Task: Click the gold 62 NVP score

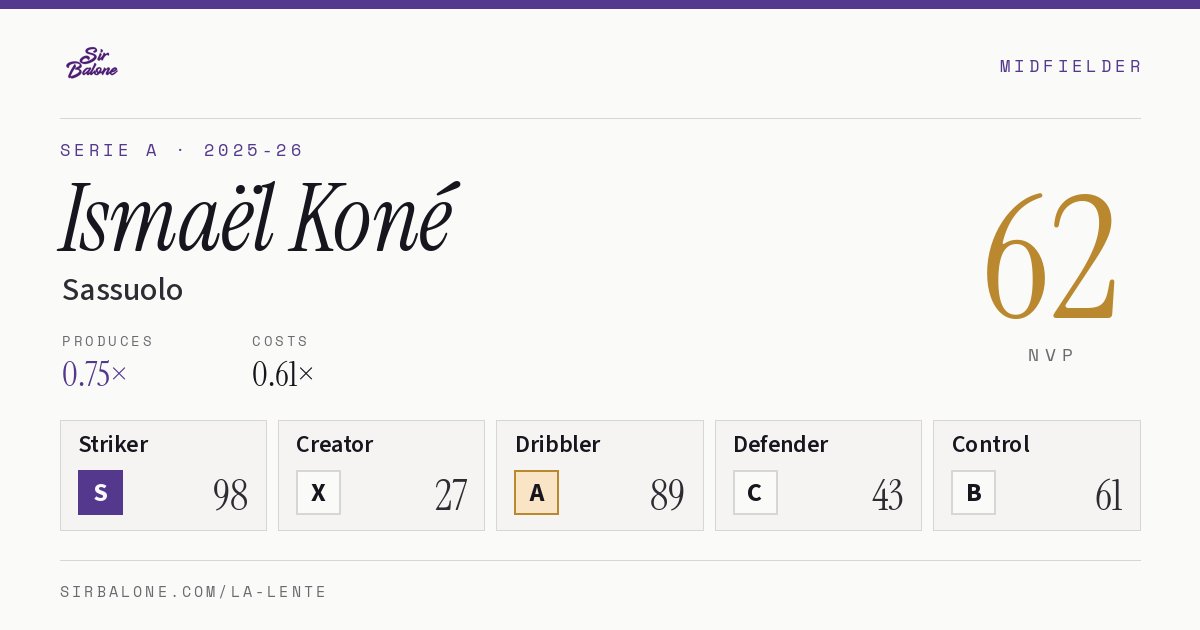Action: pyautogui.click(x=1050, y=256)
